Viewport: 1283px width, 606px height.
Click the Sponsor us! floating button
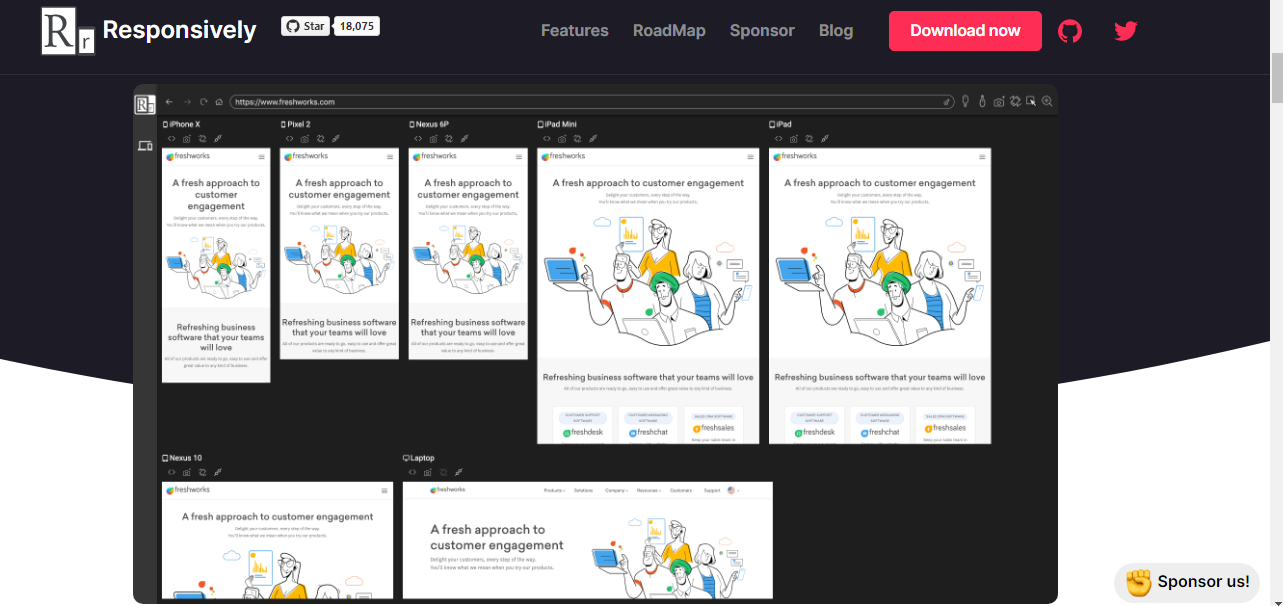click(x=1187, y=582)
